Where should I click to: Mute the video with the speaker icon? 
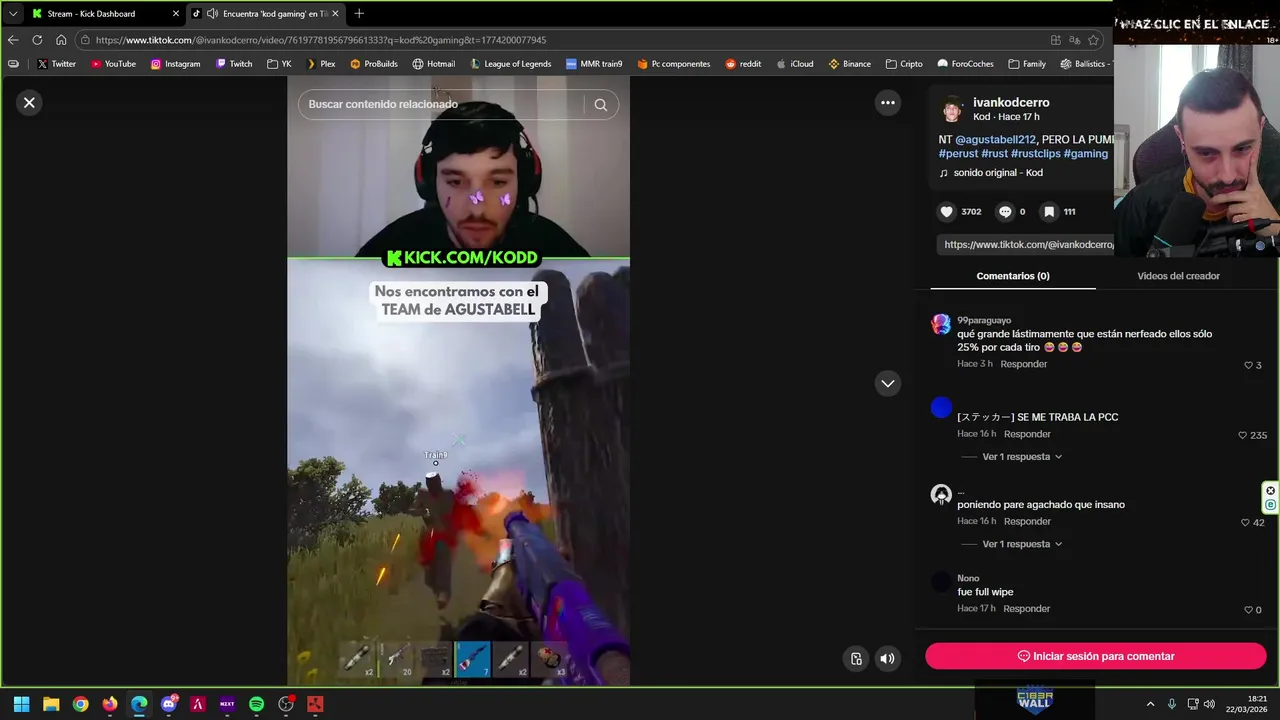887,658
